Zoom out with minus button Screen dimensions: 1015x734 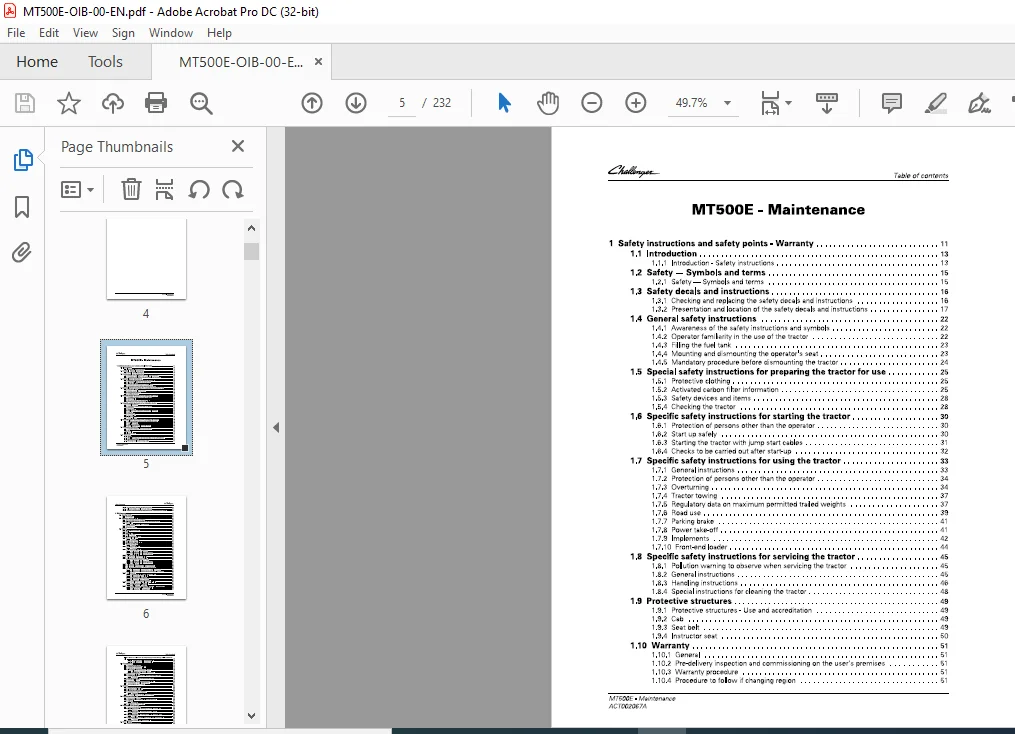pos(592,103)
